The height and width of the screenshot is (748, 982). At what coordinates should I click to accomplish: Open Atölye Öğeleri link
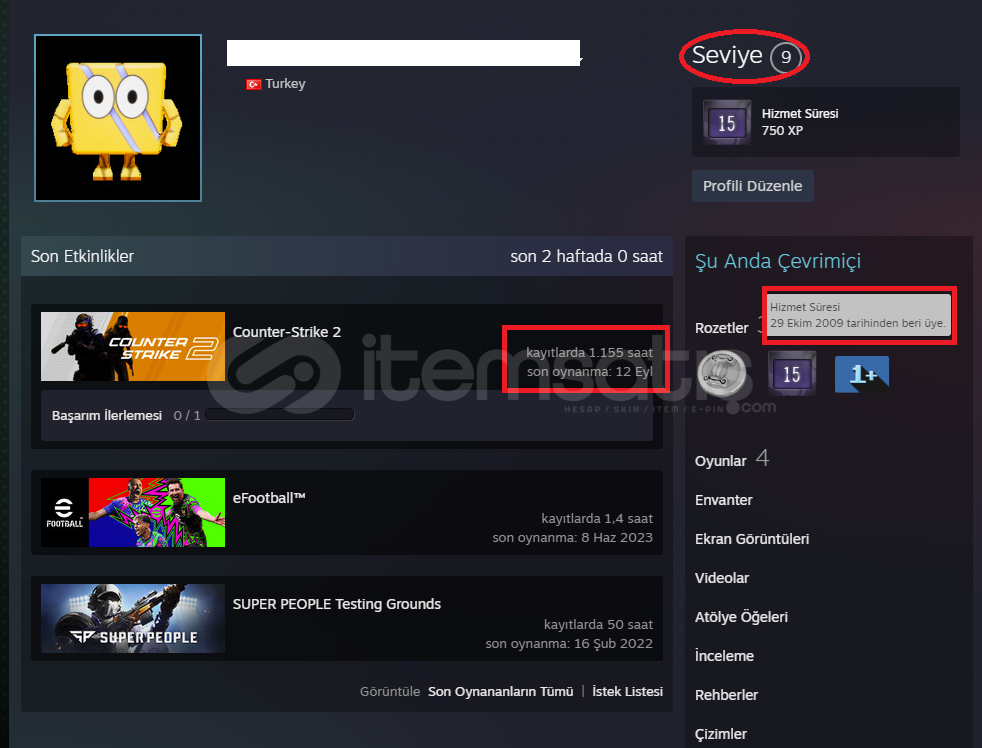pyautogui.click(x=742, y=617)
